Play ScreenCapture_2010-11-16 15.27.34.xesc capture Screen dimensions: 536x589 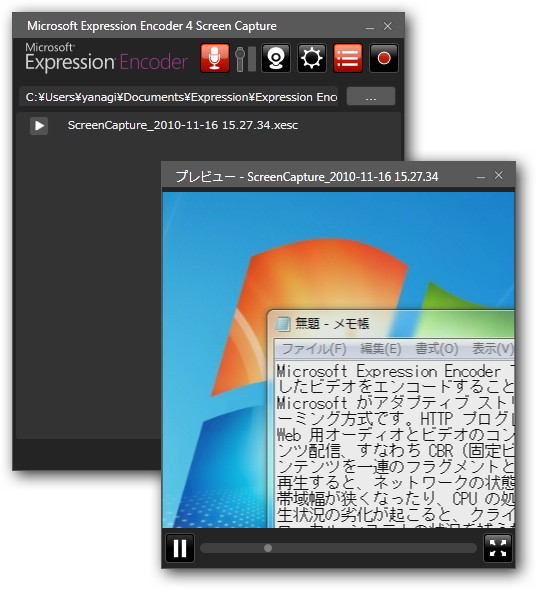pyautogui.click(x=39, y=125)
